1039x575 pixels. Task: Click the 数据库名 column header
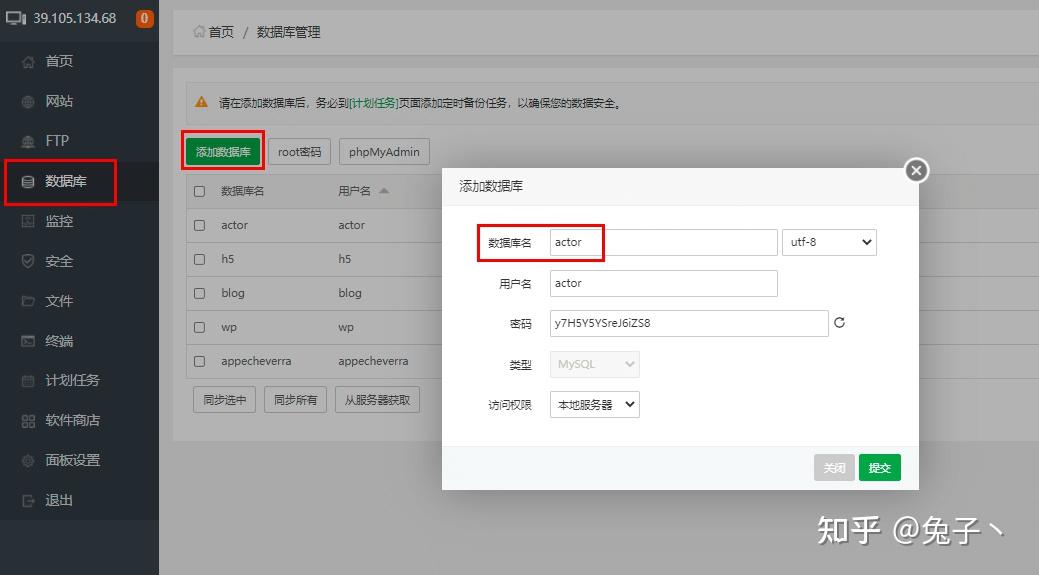[x=243, y=191]
